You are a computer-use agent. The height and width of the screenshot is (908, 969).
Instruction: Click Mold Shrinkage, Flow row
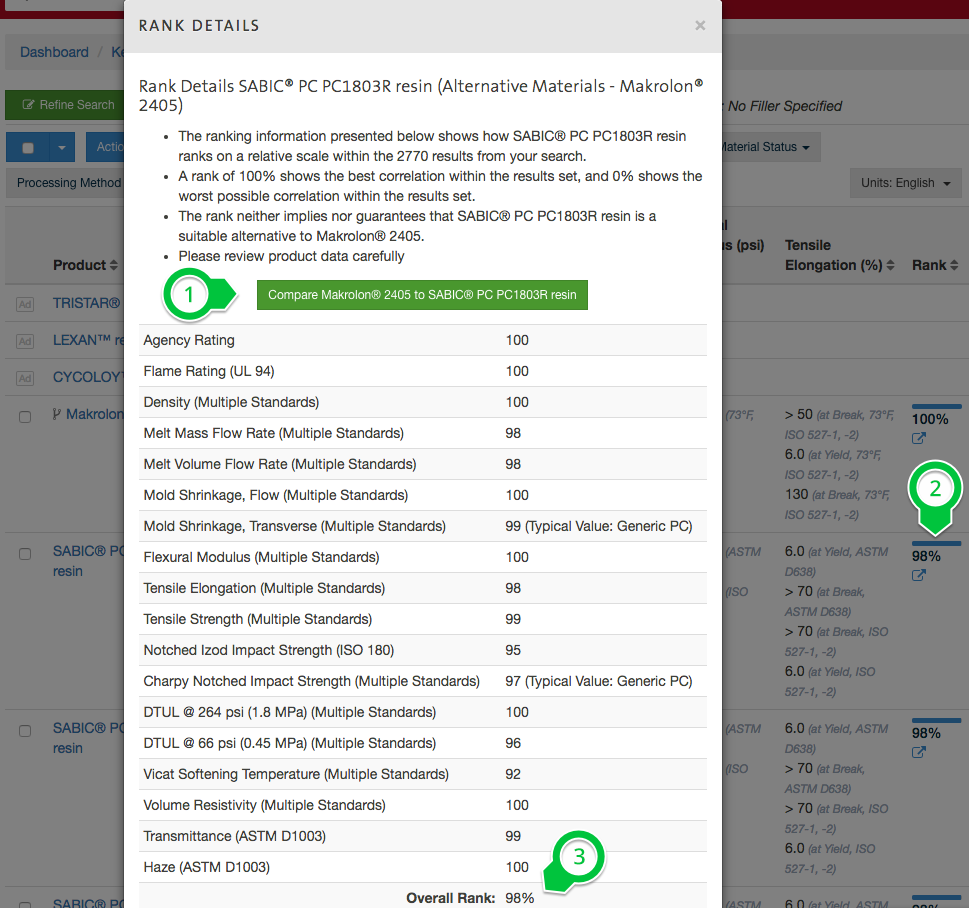[x=423, y=494]
